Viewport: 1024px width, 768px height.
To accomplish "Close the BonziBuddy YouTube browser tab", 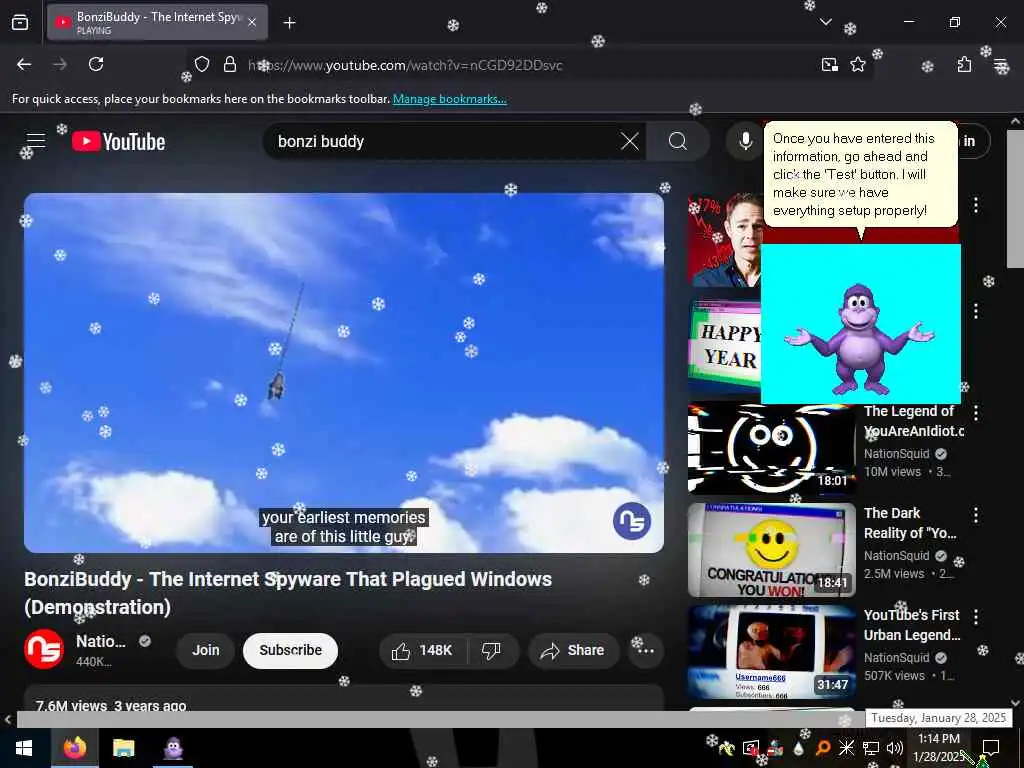I will pos(252,23).
